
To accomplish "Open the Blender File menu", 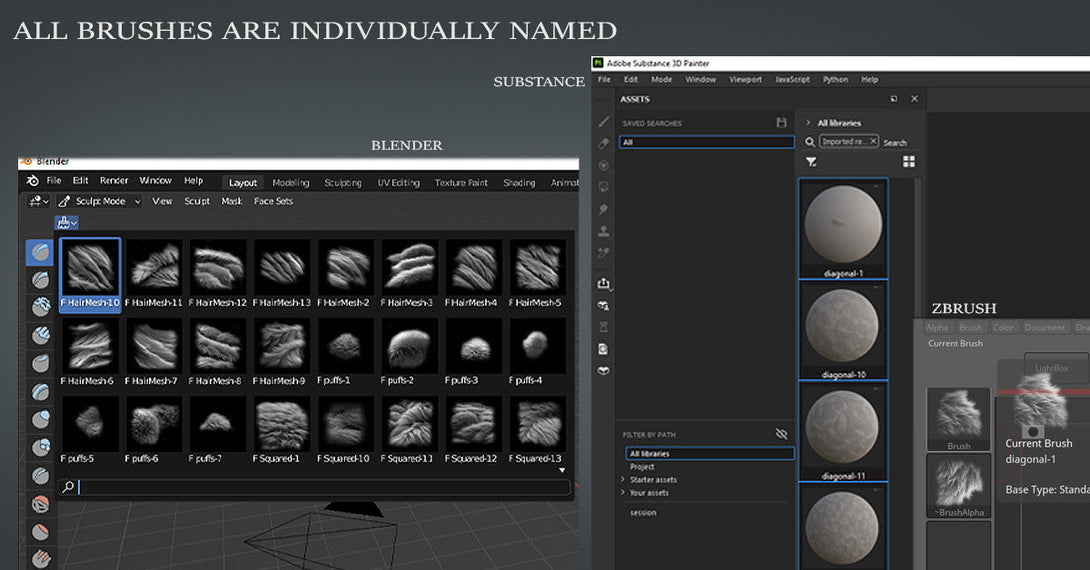I will [x=54, y=181].
